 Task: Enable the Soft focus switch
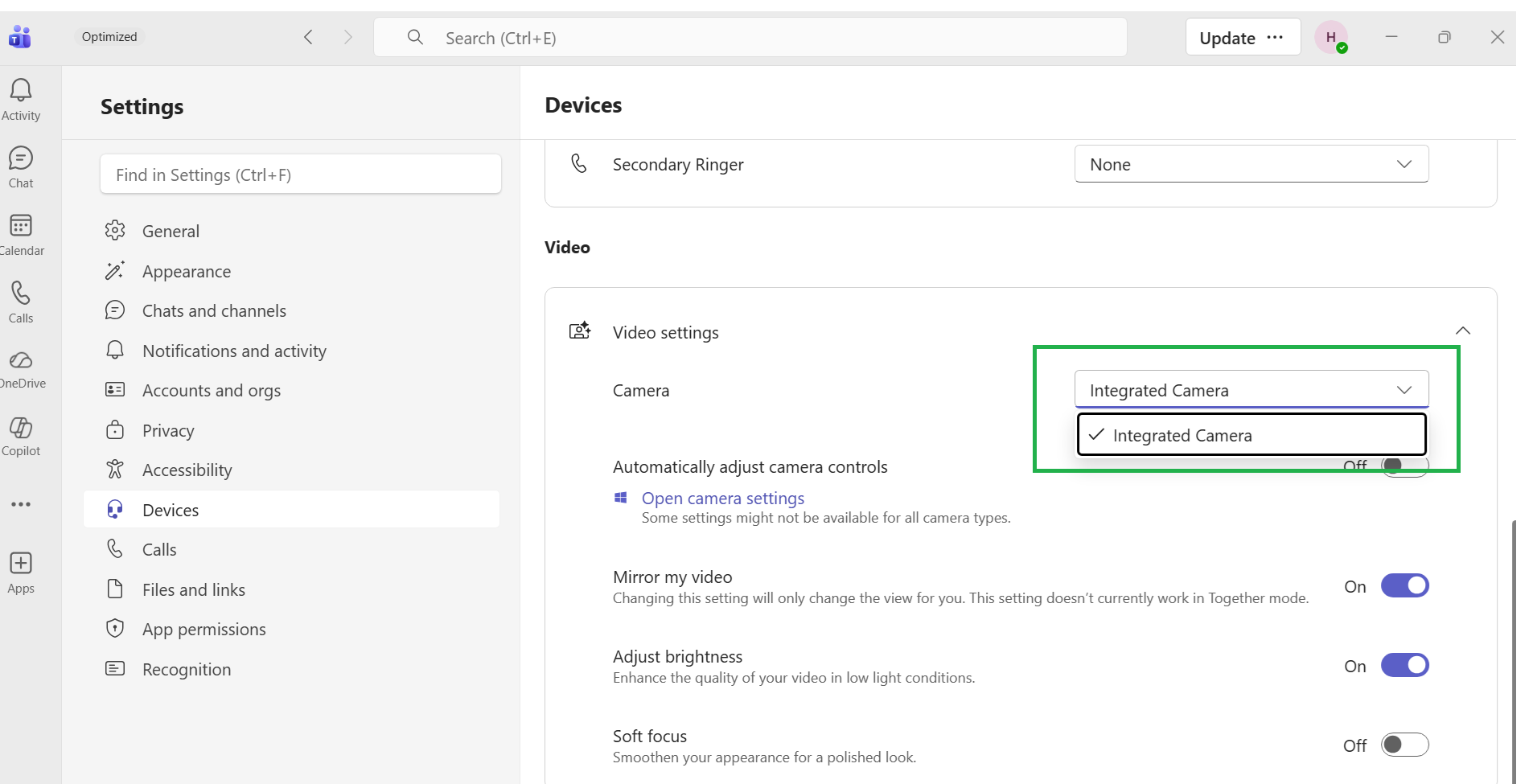(1404, 745)
